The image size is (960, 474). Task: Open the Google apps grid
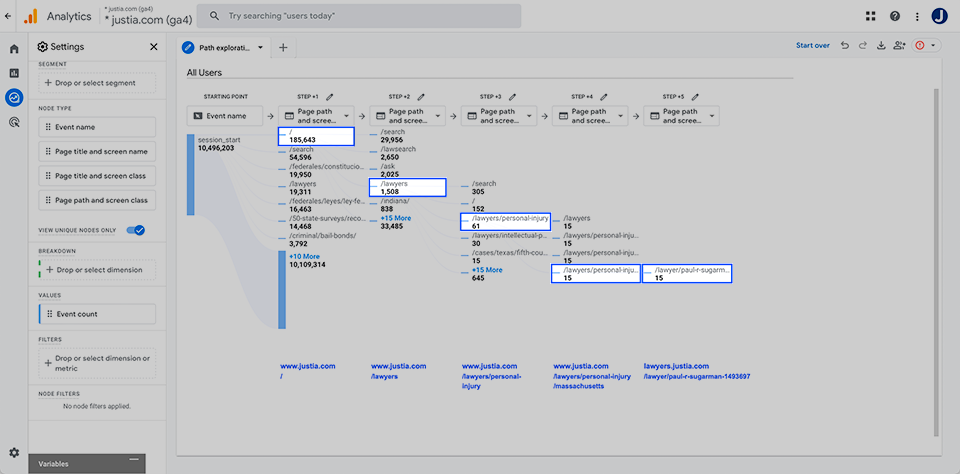pyautogui.click(x=871, y=16)
